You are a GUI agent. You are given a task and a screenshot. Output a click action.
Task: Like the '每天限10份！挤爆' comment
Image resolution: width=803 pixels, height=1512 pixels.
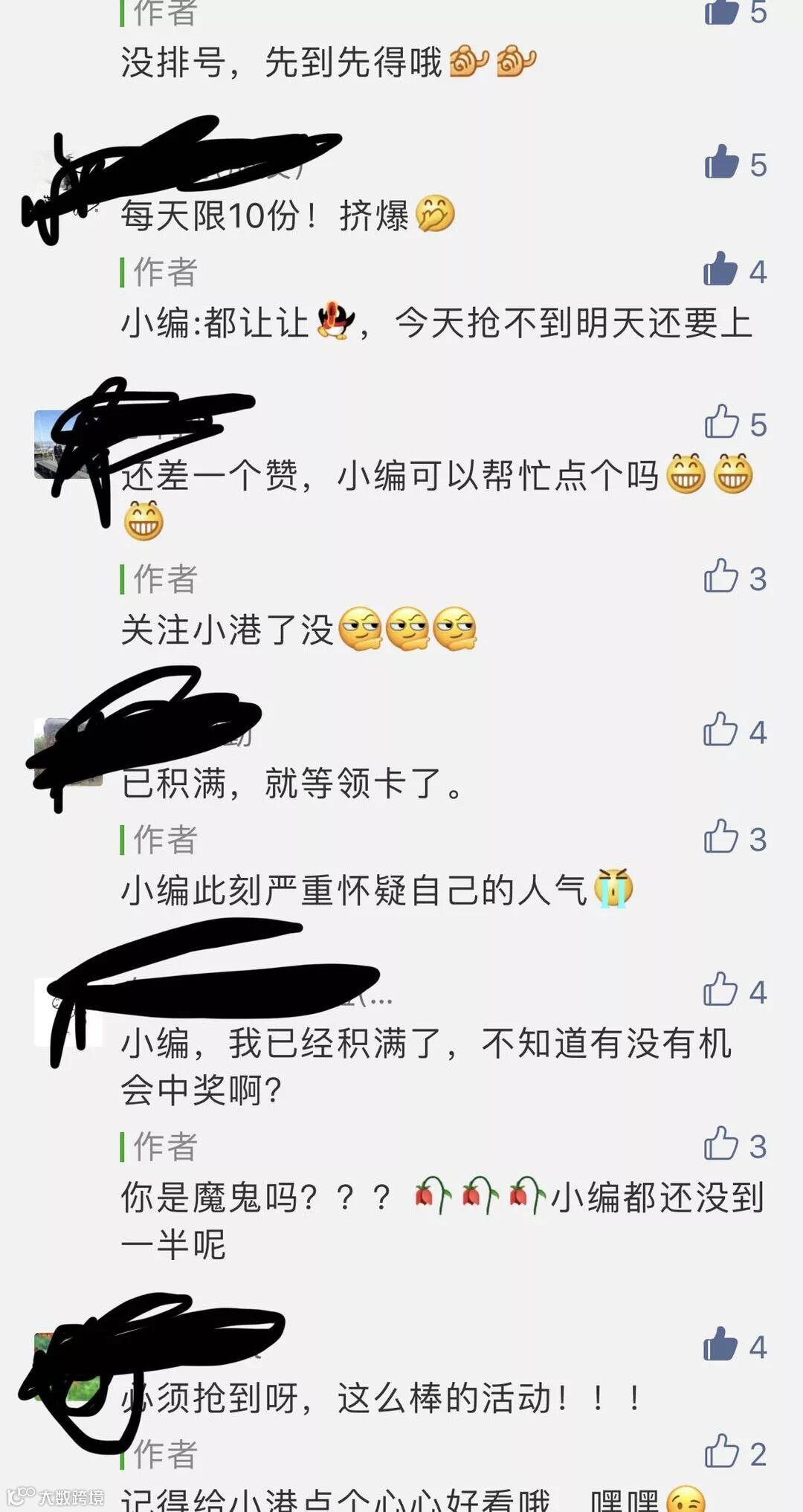tap(721, 162)
